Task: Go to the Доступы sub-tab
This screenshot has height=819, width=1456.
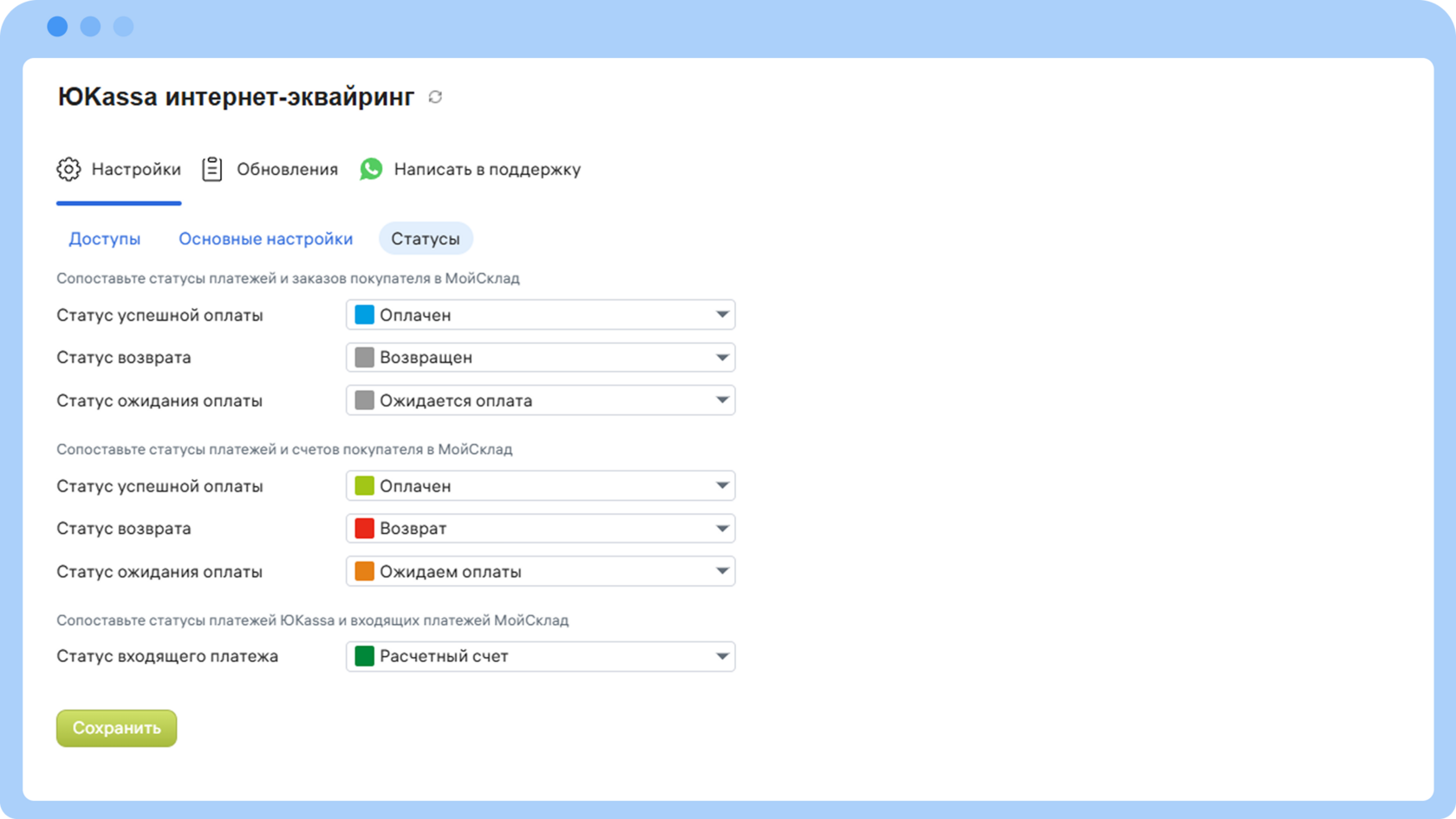Action: (x=105, y=238)
